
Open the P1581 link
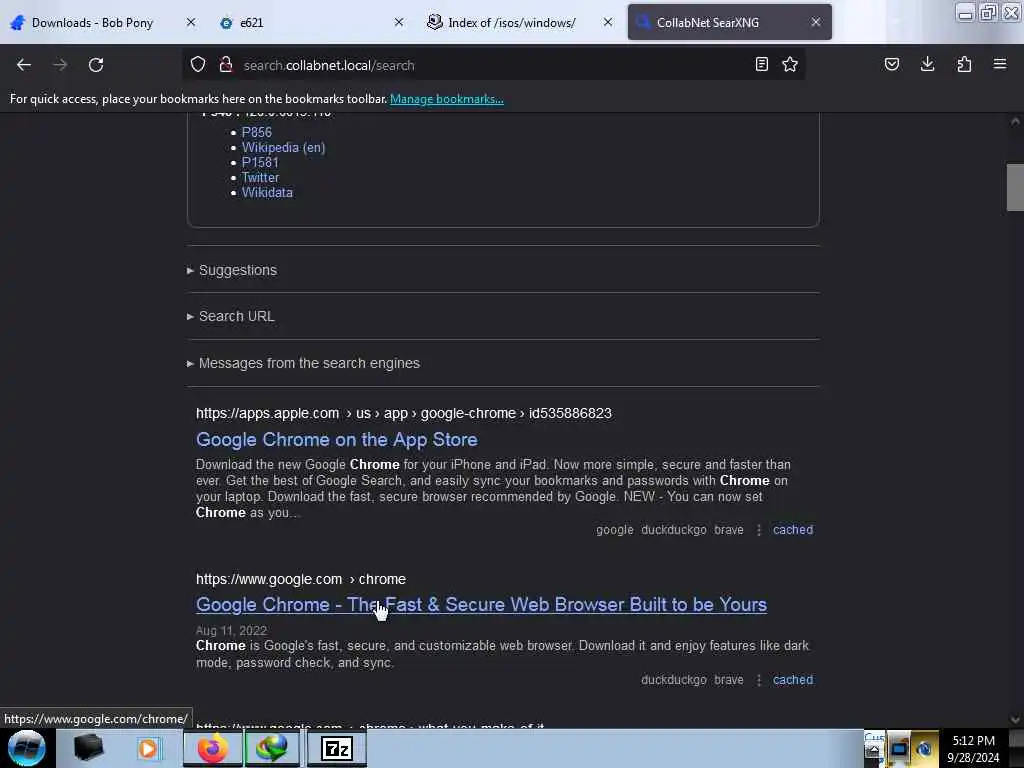[260, 162]
